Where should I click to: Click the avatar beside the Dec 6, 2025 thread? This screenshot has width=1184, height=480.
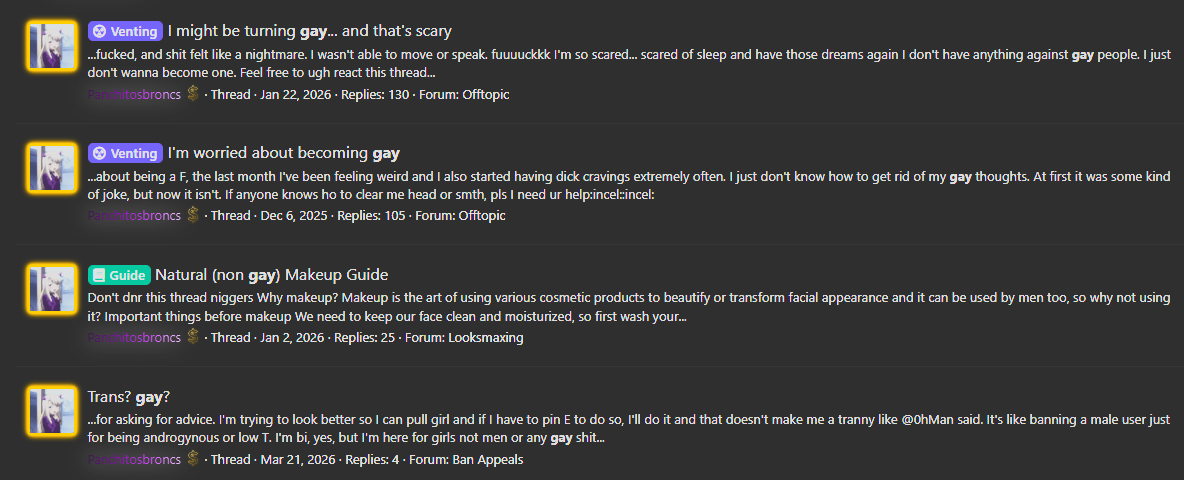[x=52, y=168]
